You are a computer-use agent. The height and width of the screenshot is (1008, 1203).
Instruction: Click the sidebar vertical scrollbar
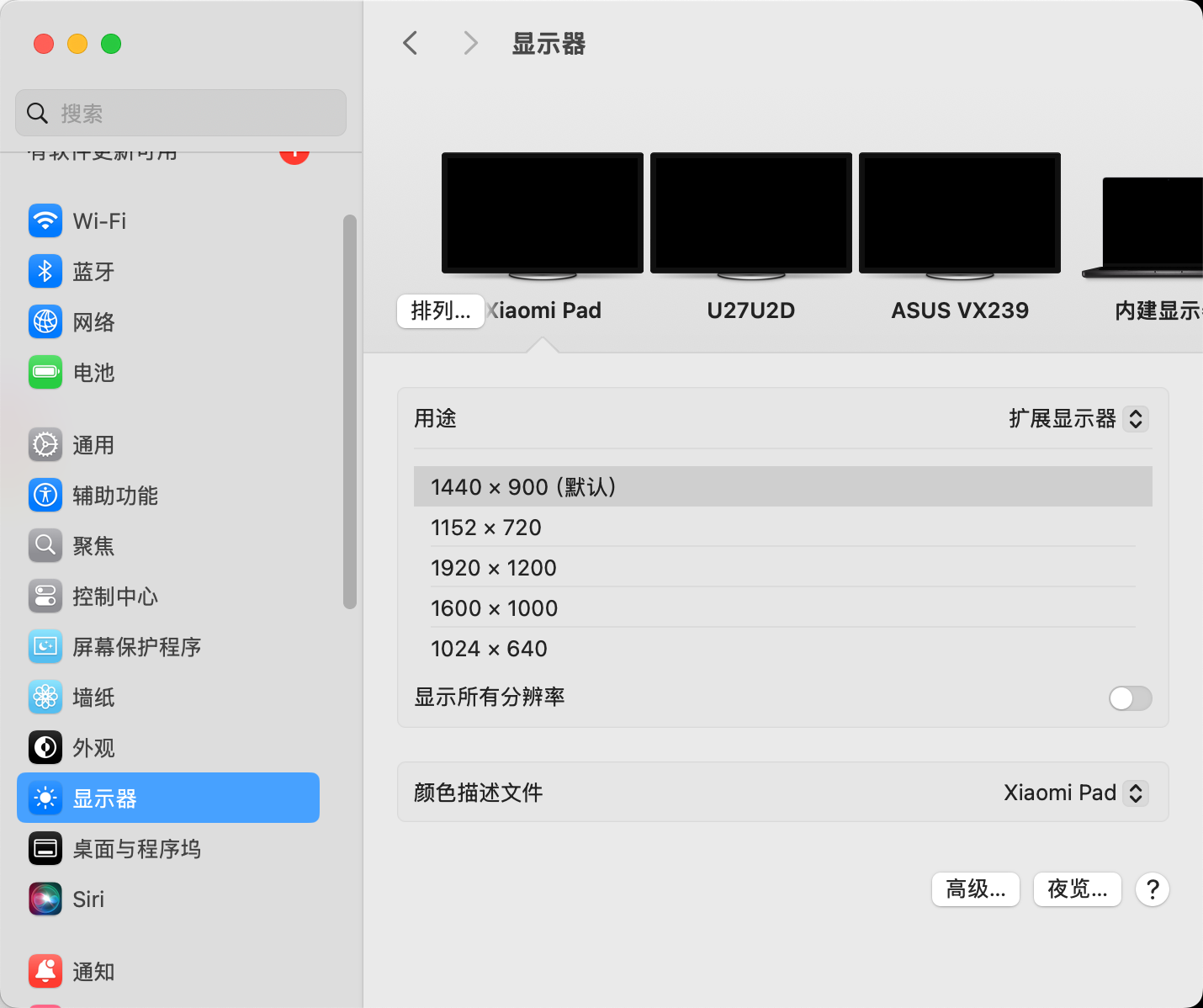point(350,411)
